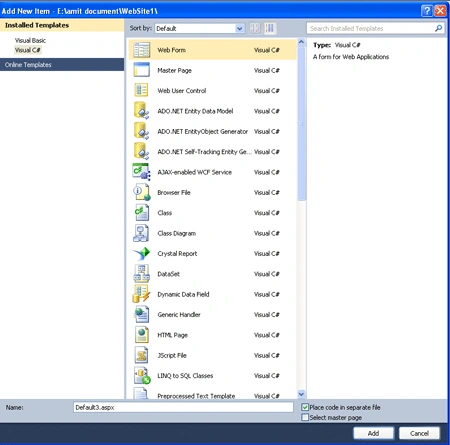Select the Browser File icon
Screen dimensions: 450x445
[142, 192]
